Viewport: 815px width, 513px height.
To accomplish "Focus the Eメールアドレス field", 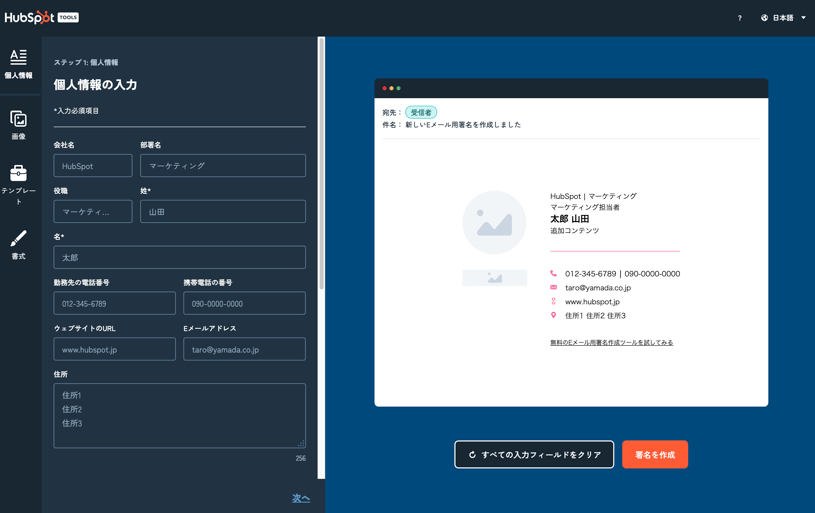I will (244, 349).
